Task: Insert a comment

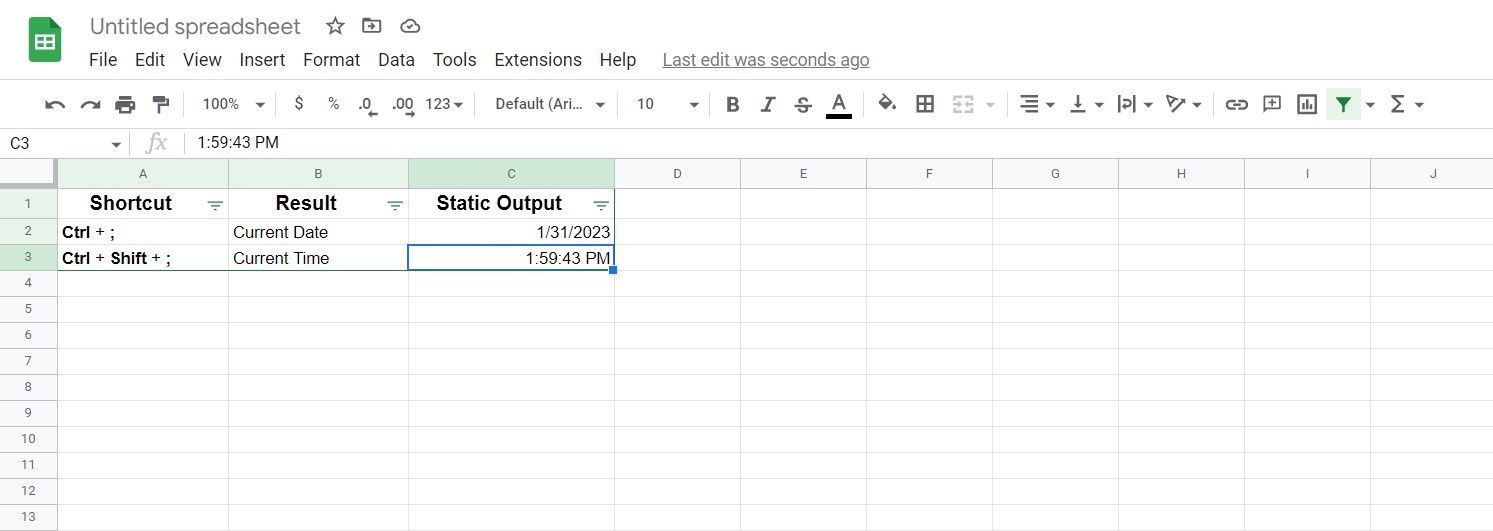Action: (x=1272, y=104)
